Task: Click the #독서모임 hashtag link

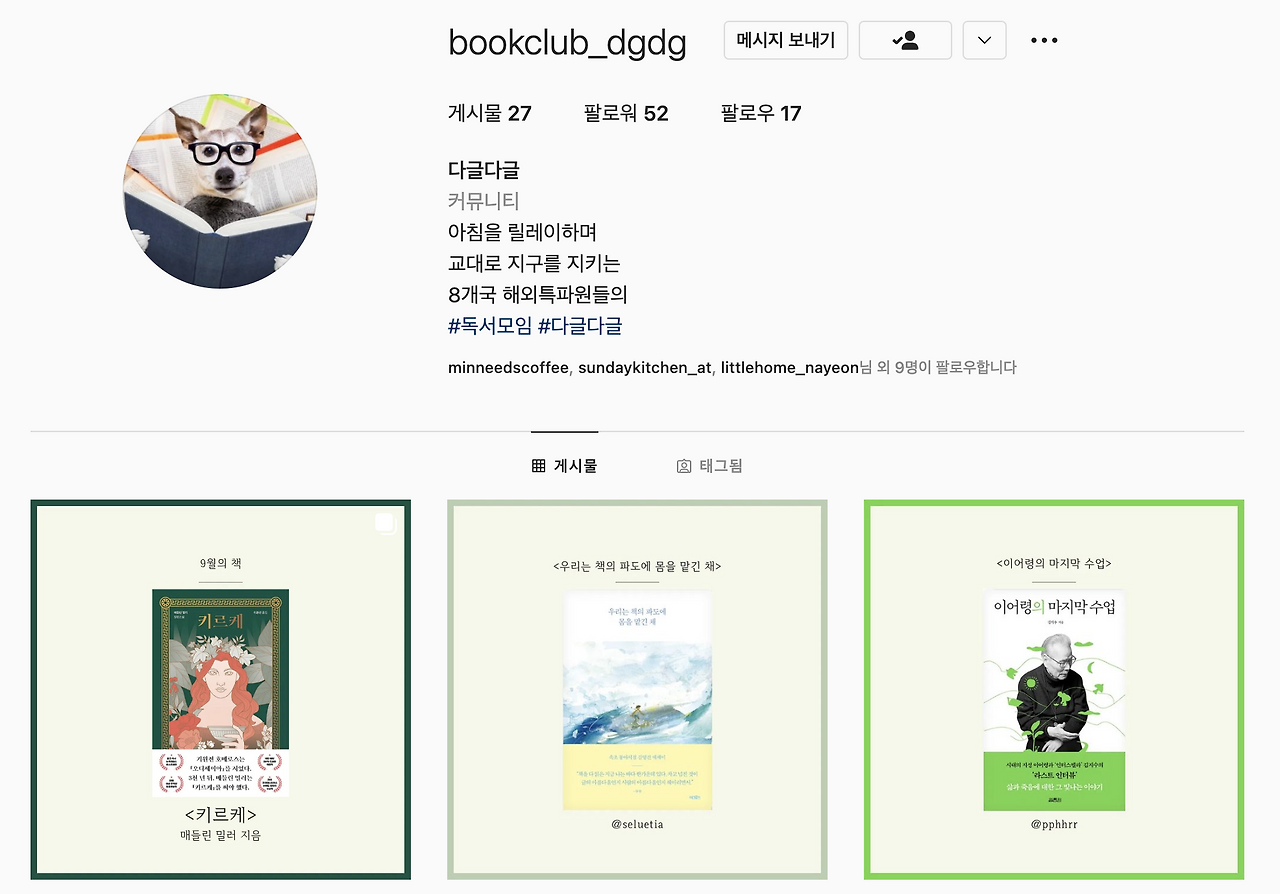Action: 490,326
